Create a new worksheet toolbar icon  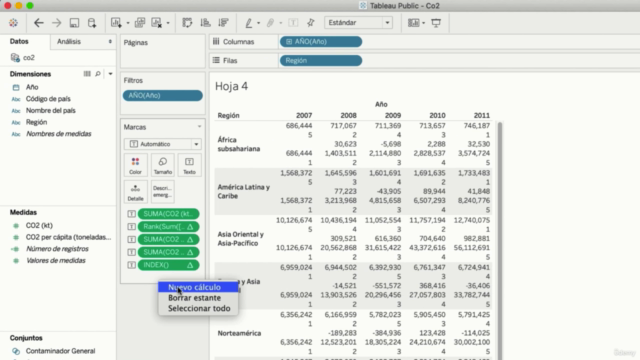(x=116, y=23)
